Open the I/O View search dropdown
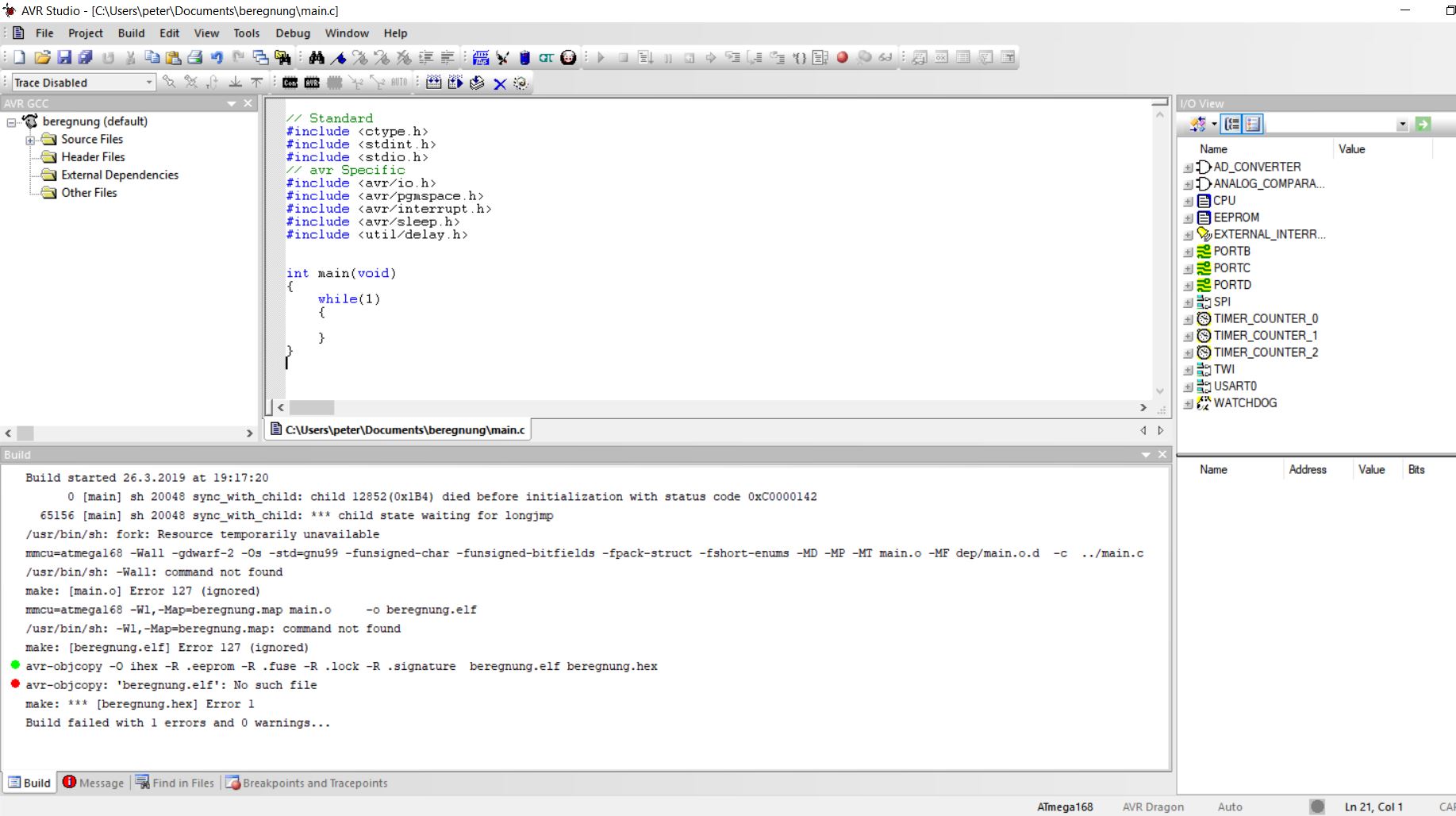1456x816 pixels. [x=1402, y=125]
